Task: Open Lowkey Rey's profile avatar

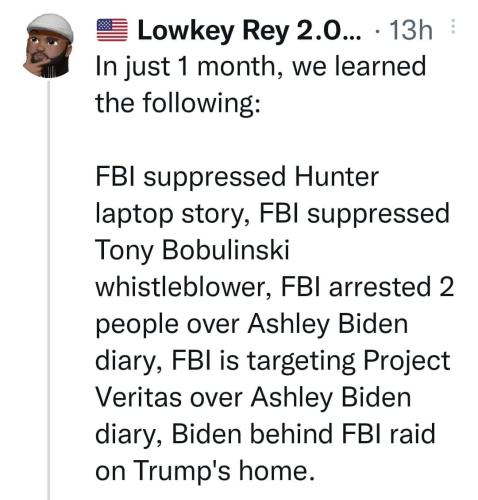Action: [48, 45]
